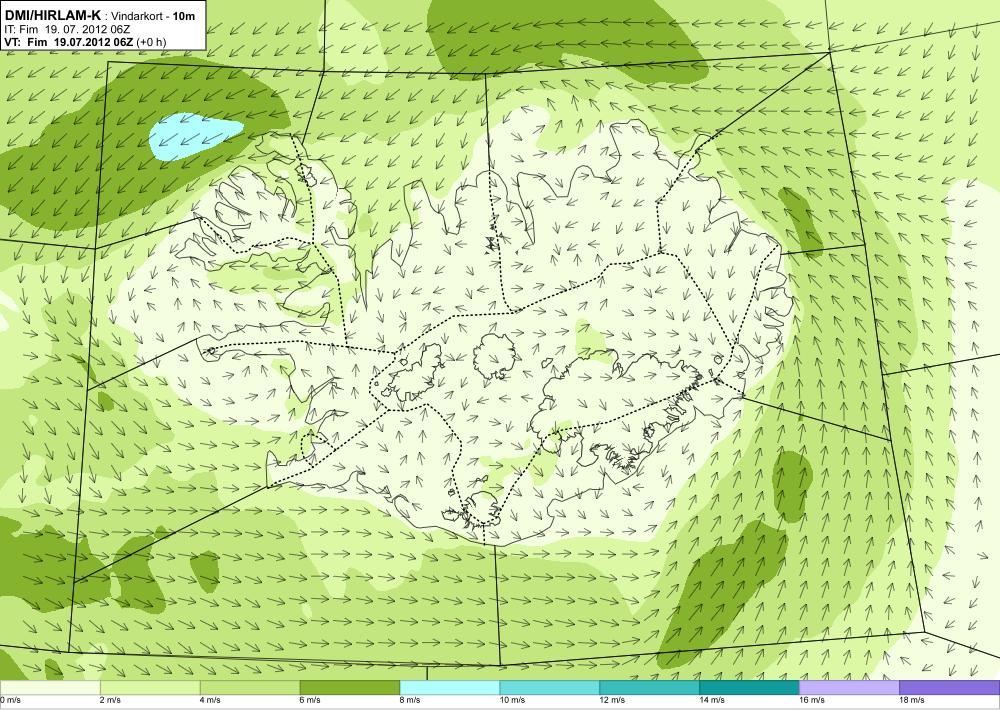Click the 4–6 m/s legend color swatch

tap(250, 688)
